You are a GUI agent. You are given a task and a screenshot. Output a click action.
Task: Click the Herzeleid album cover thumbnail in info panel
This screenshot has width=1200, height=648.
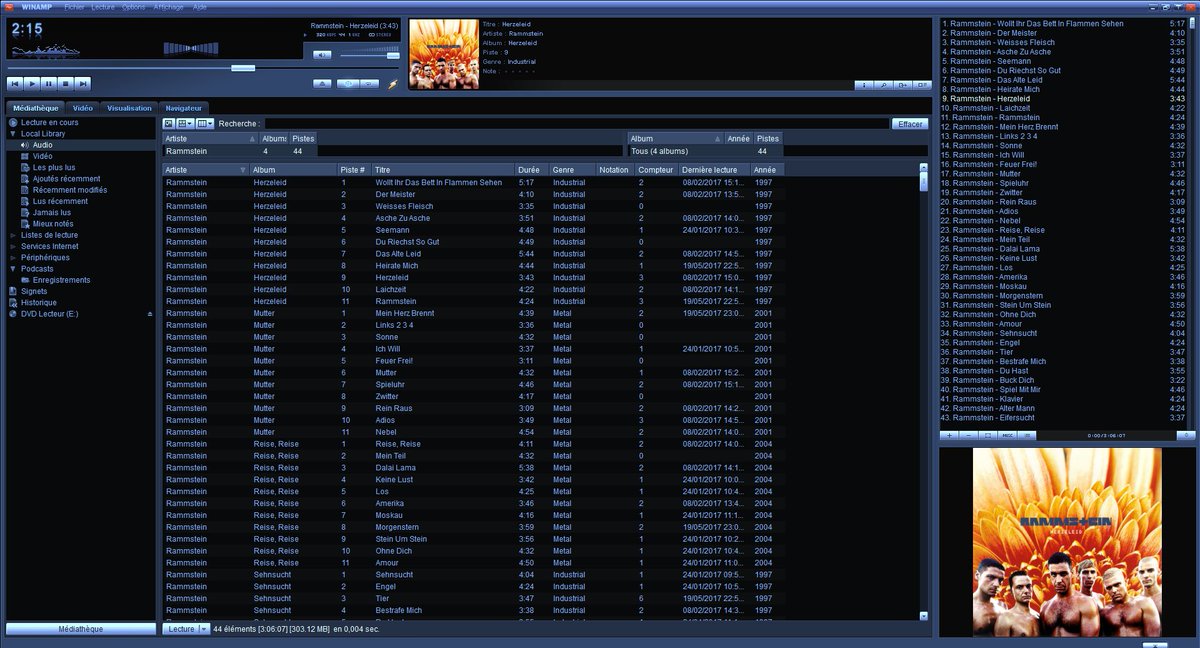tap(443, 54)
